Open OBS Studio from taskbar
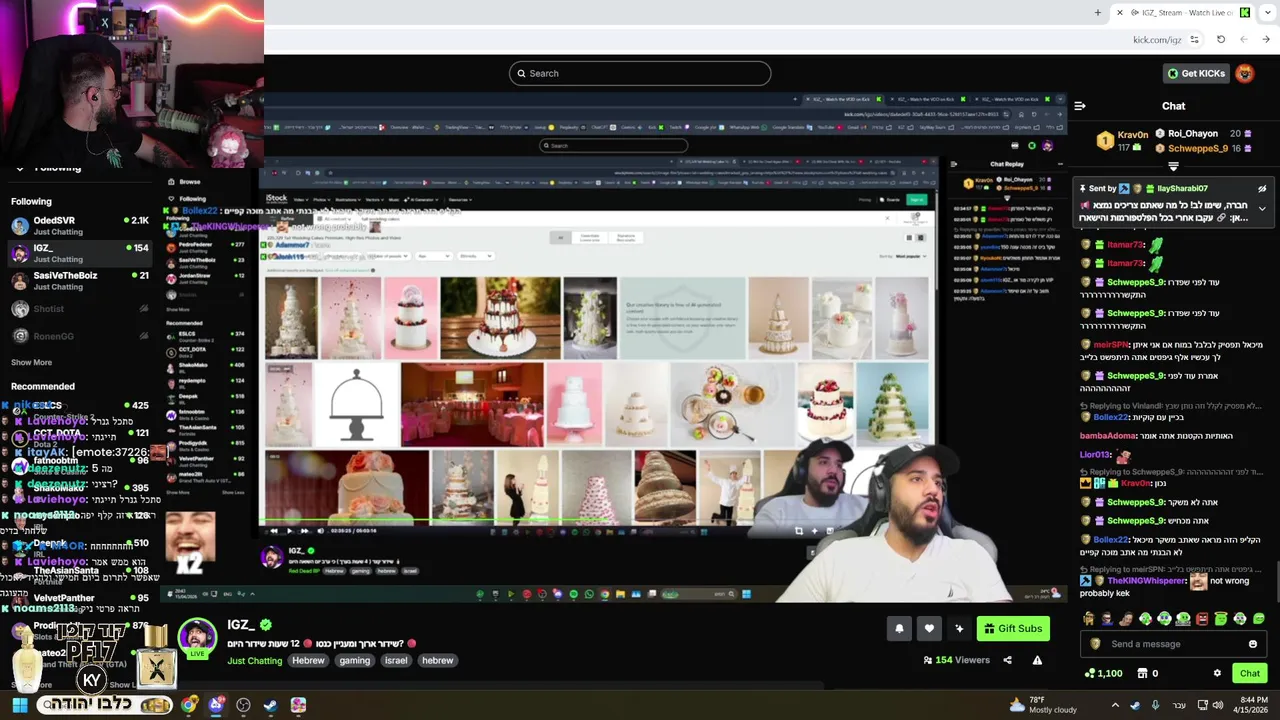 pyautogui.click(x=243, y=705)
